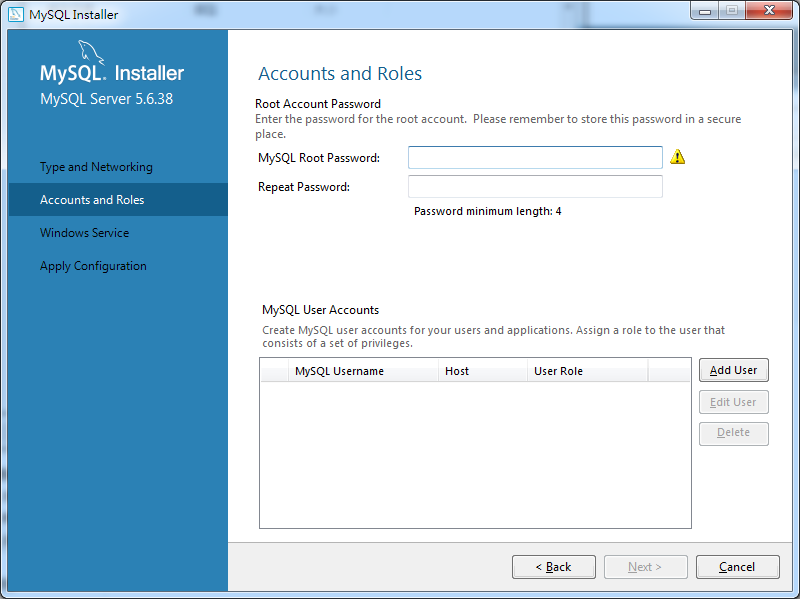
Task: Focus the Repeat Password field
Action: 535,186
